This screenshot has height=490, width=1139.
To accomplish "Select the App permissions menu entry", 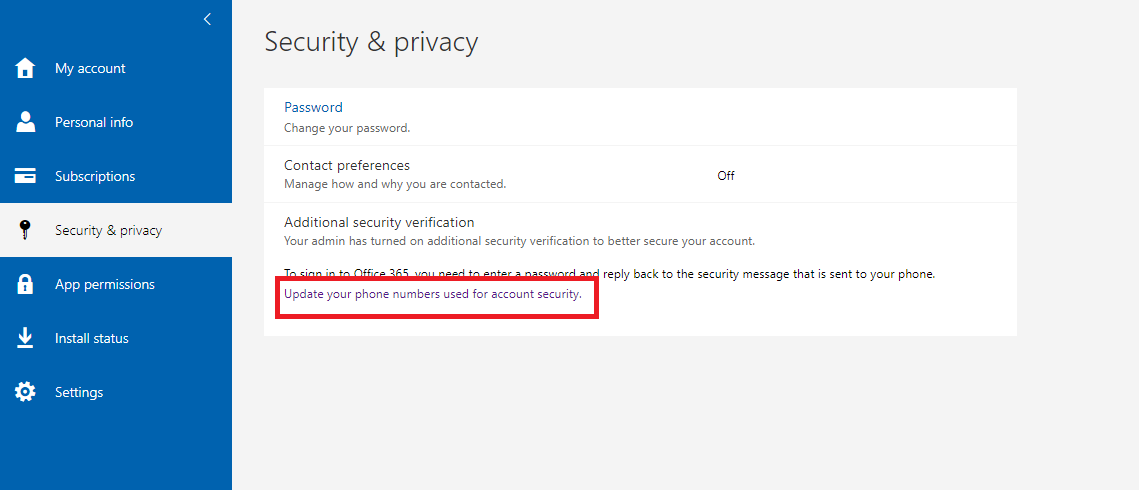I will [x=105, y=284].
